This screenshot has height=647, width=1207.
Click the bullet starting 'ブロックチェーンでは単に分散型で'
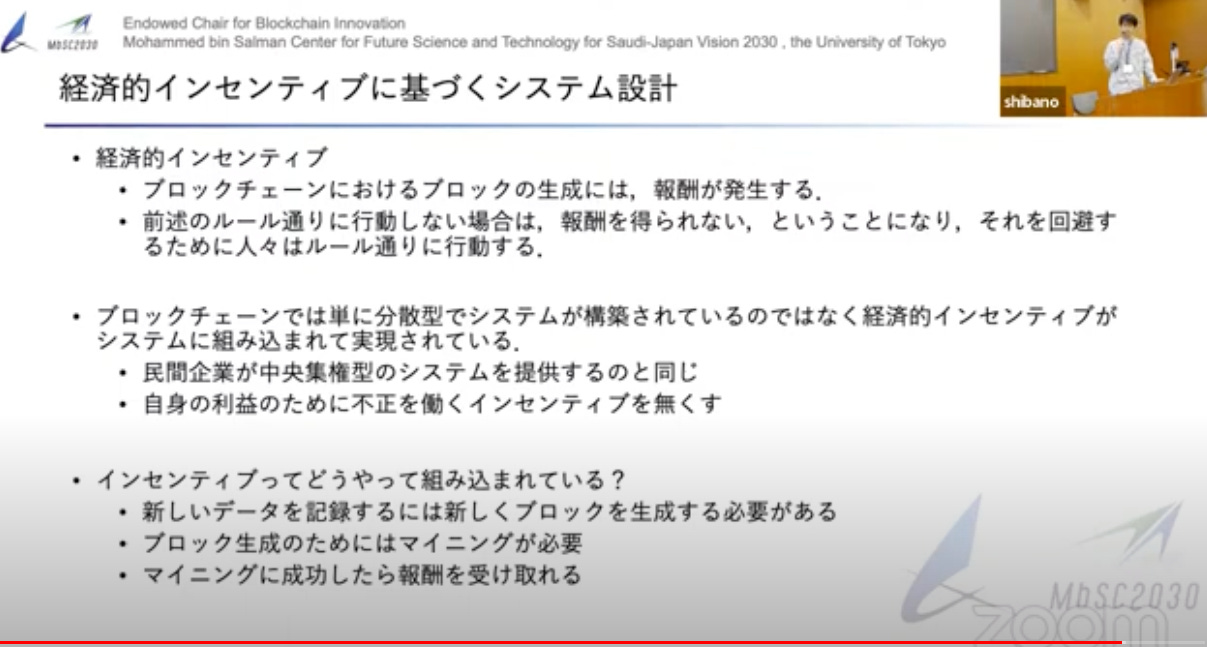606,315
